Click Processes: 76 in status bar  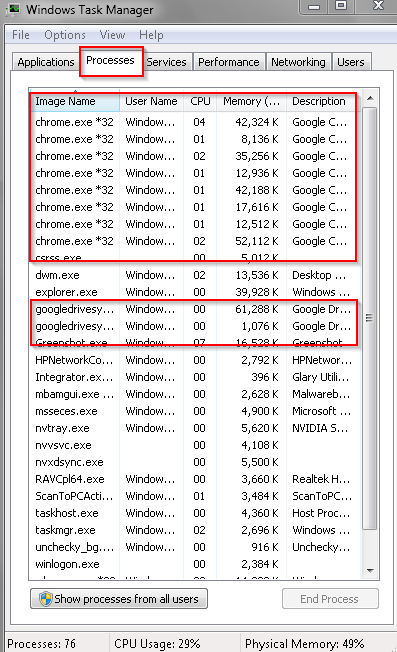tap(41, 644)
